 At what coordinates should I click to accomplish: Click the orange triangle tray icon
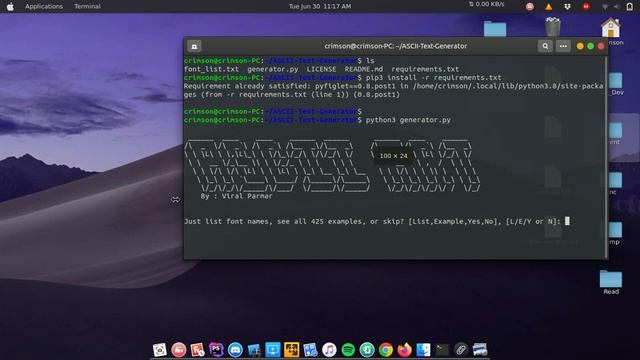(x=549, y=7)
